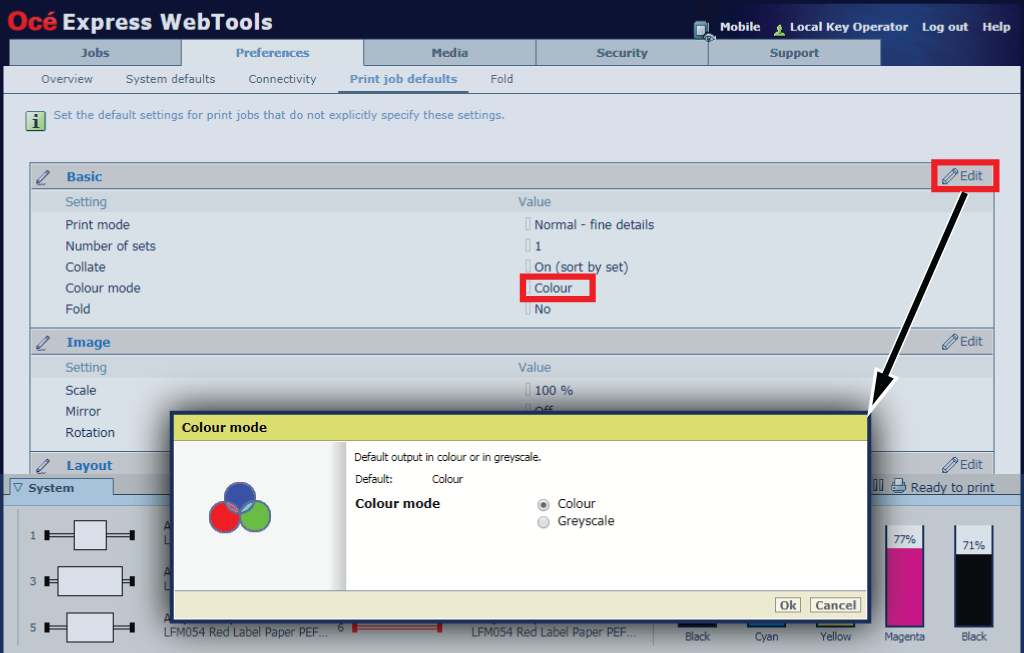
Task: Click Edit for the Layout section
Action: [963, 464]
